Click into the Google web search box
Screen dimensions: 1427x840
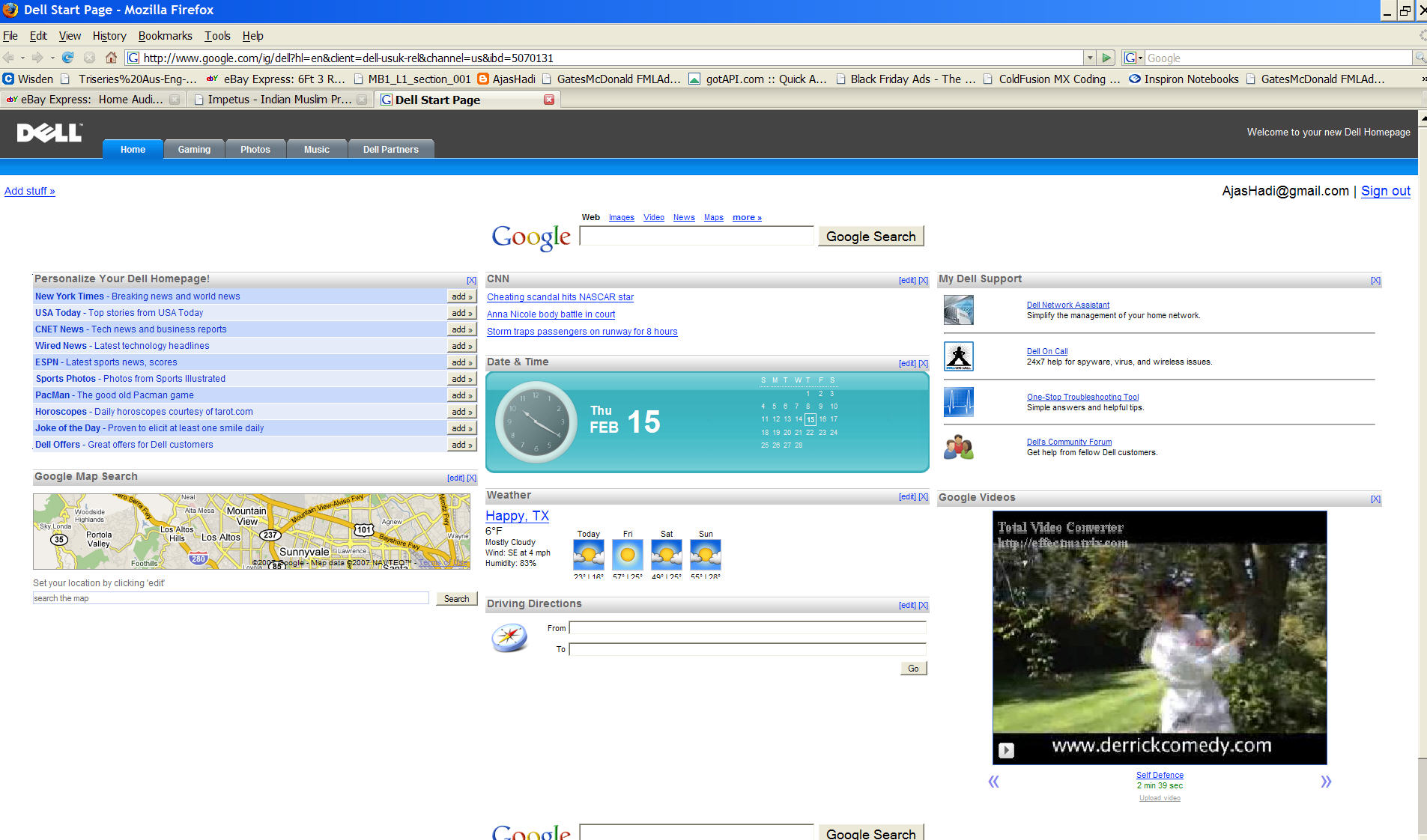coord(697,236)
